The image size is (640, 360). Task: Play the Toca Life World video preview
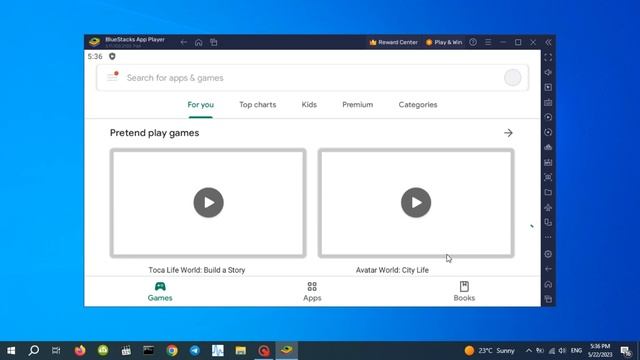208,202
